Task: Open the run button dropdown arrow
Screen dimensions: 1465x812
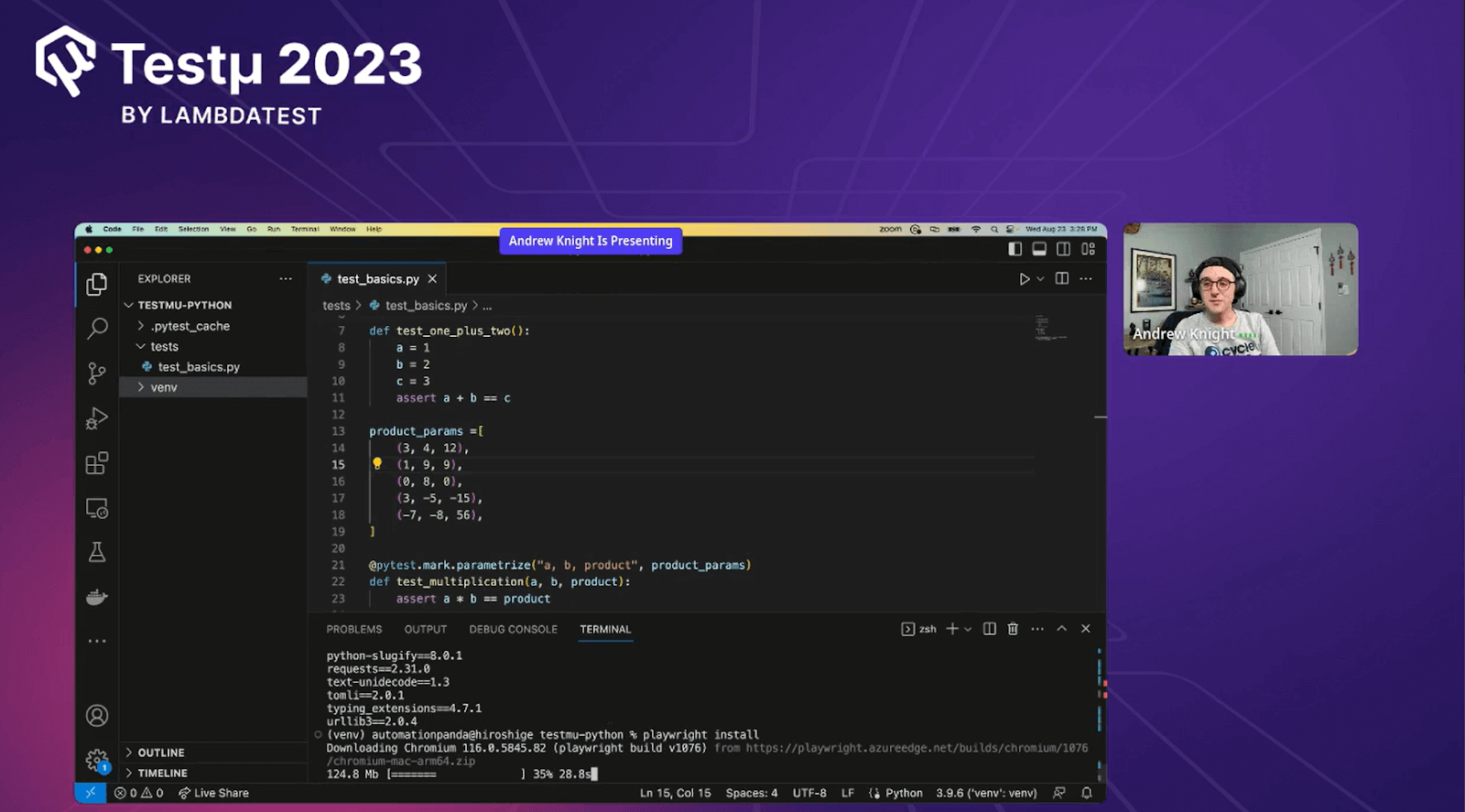Action: (x=1040, y=279)
